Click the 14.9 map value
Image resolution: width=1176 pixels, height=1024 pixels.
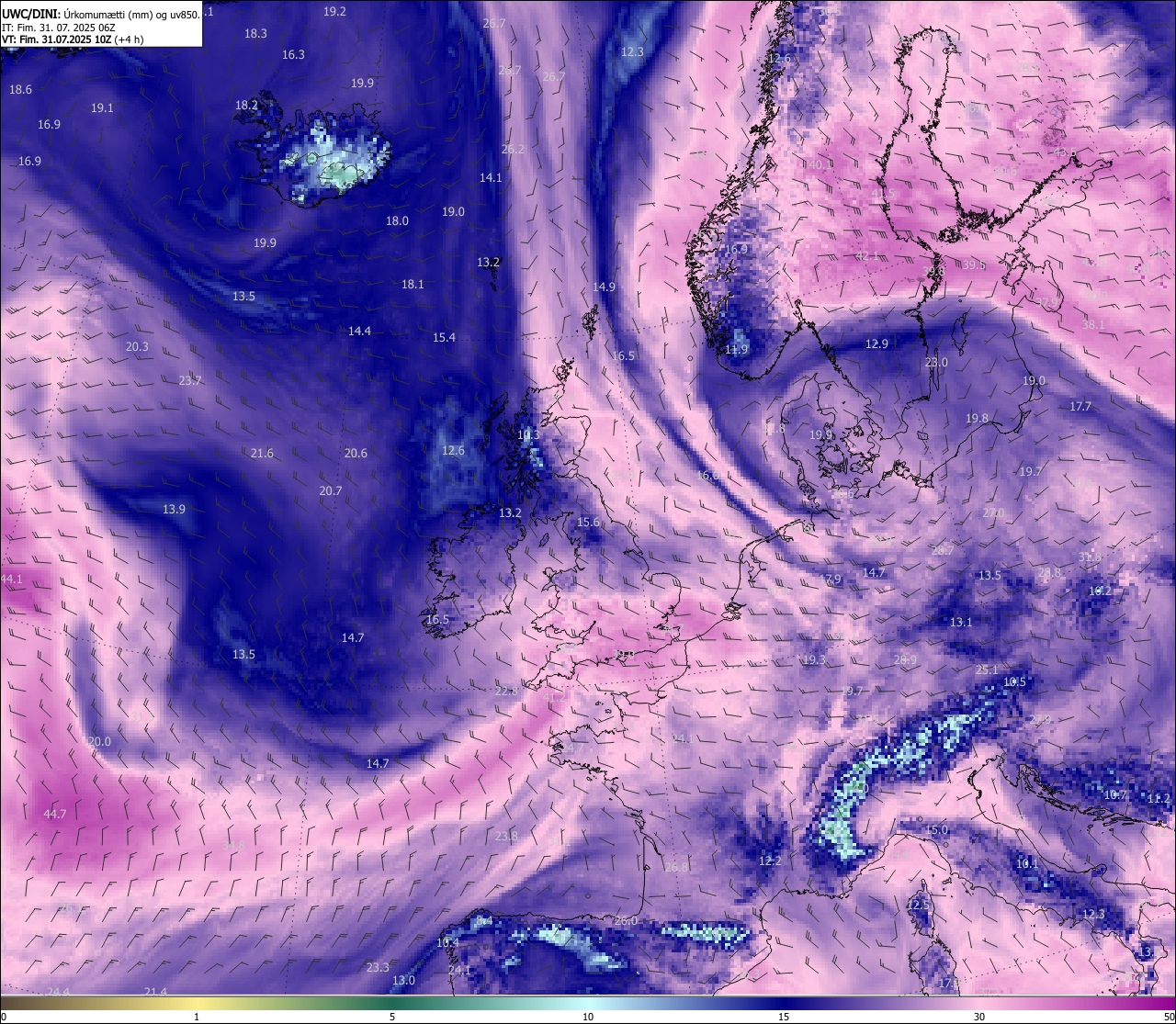[x=604, y=287]
